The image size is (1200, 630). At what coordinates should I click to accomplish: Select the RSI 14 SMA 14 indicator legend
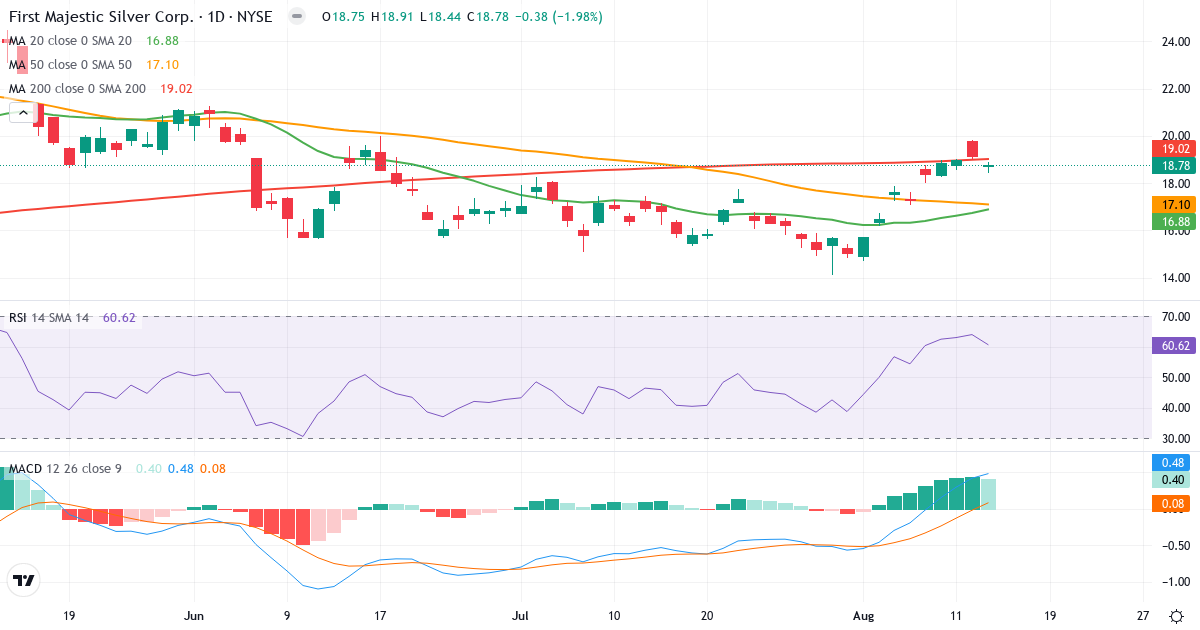tap(49, 317)
